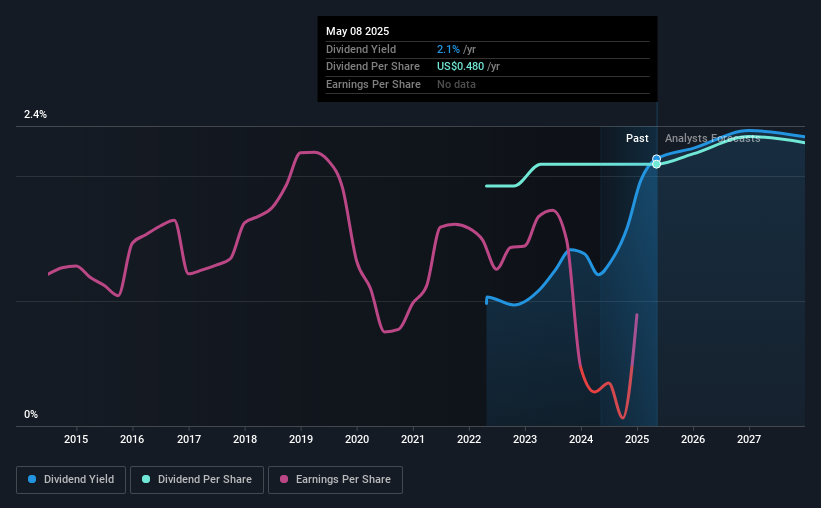The height and width of the screenshot is (508, 821).
Task: Select the 2027 label on the x-axis
Action: pyautogui.click(x=749, y=439)
